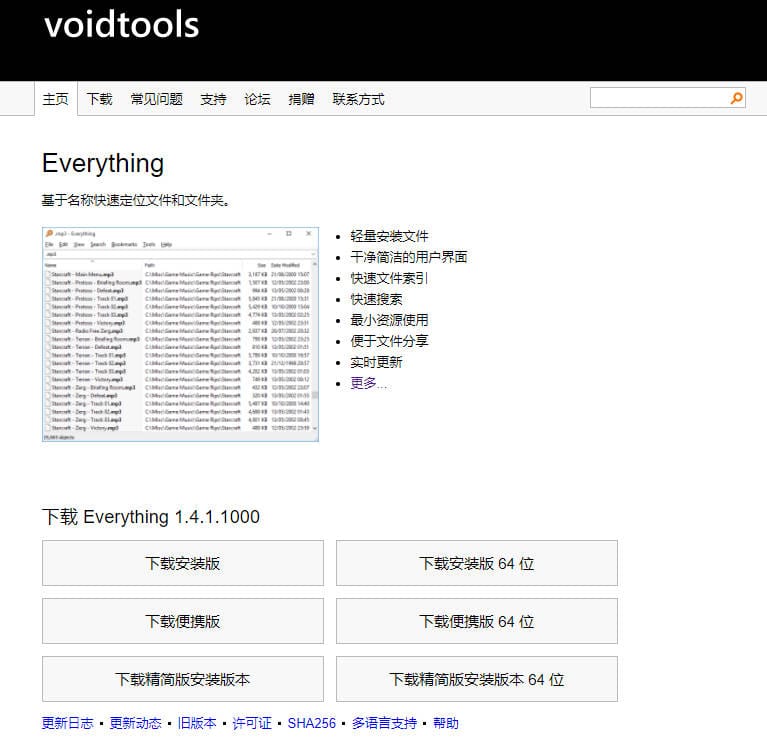The height and width of the screenshot is (740, 767).
Task: Open the voidtools logo homepage link
Action: point(122,24)
